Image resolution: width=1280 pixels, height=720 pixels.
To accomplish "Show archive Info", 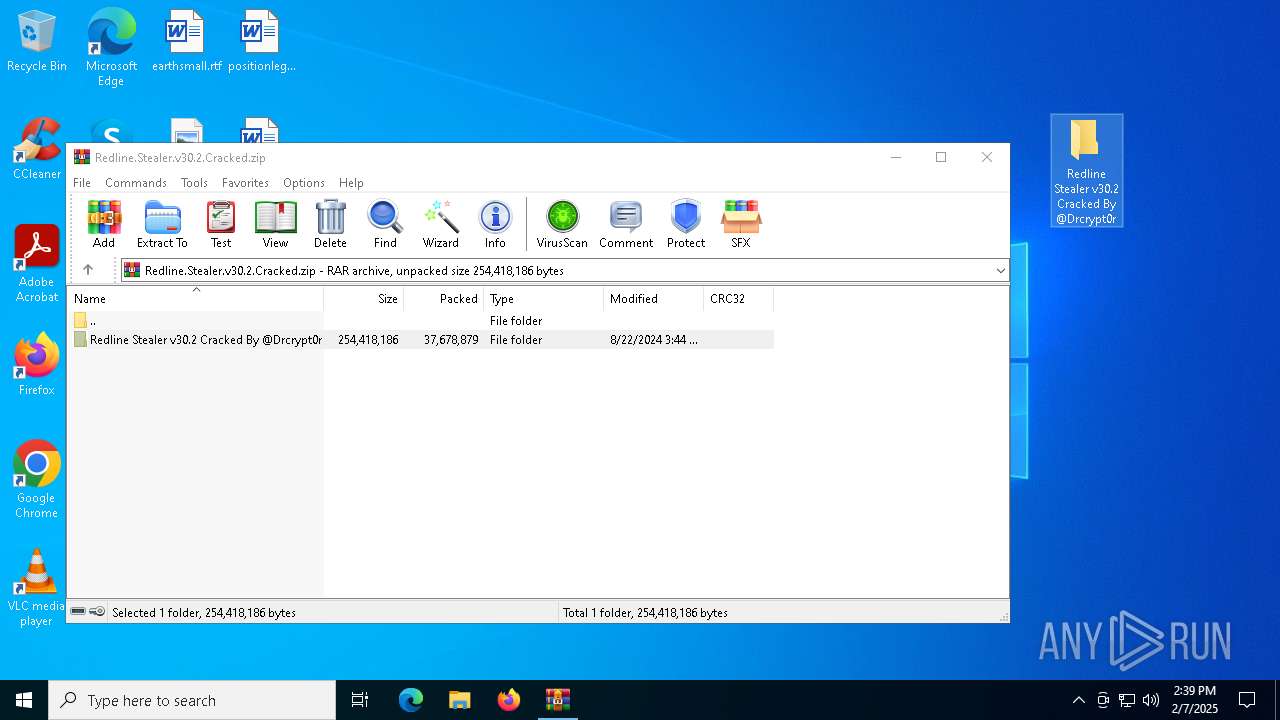I will click(495, 224).
